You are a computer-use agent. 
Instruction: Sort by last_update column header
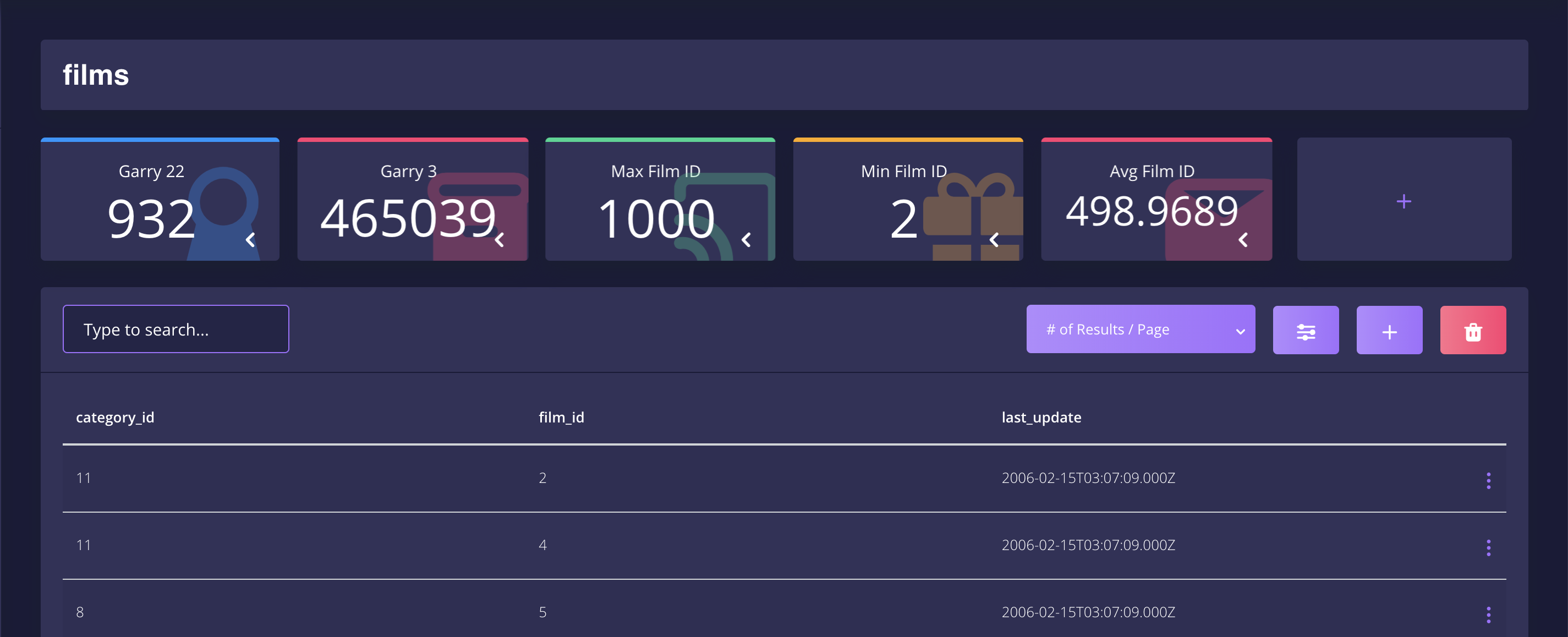coord(1041,418)
